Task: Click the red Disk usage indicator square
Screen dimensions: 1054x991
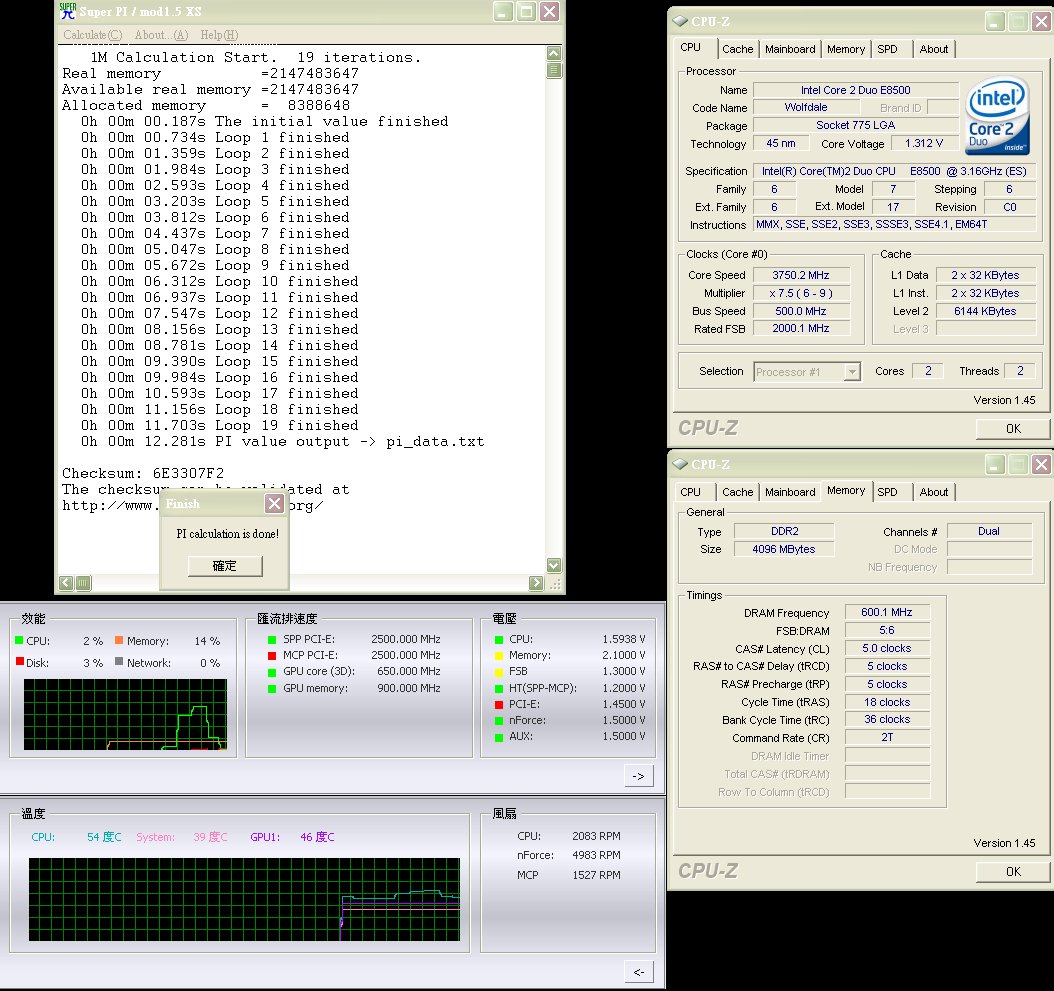Action: click(x=19, y=662)
